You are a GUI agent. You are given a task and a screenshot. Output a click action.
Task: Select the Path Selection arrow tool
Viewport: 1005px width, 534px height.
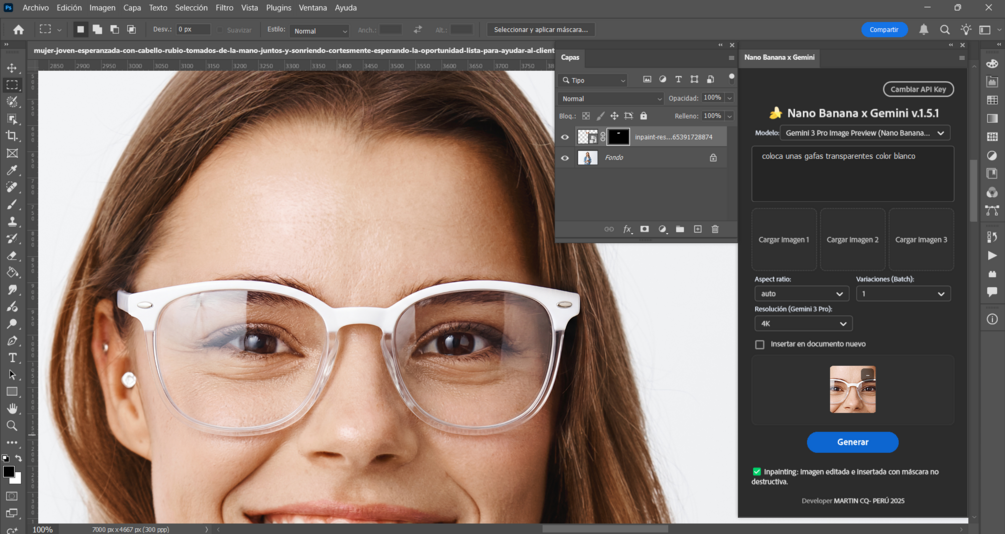[x=12, y=374]
